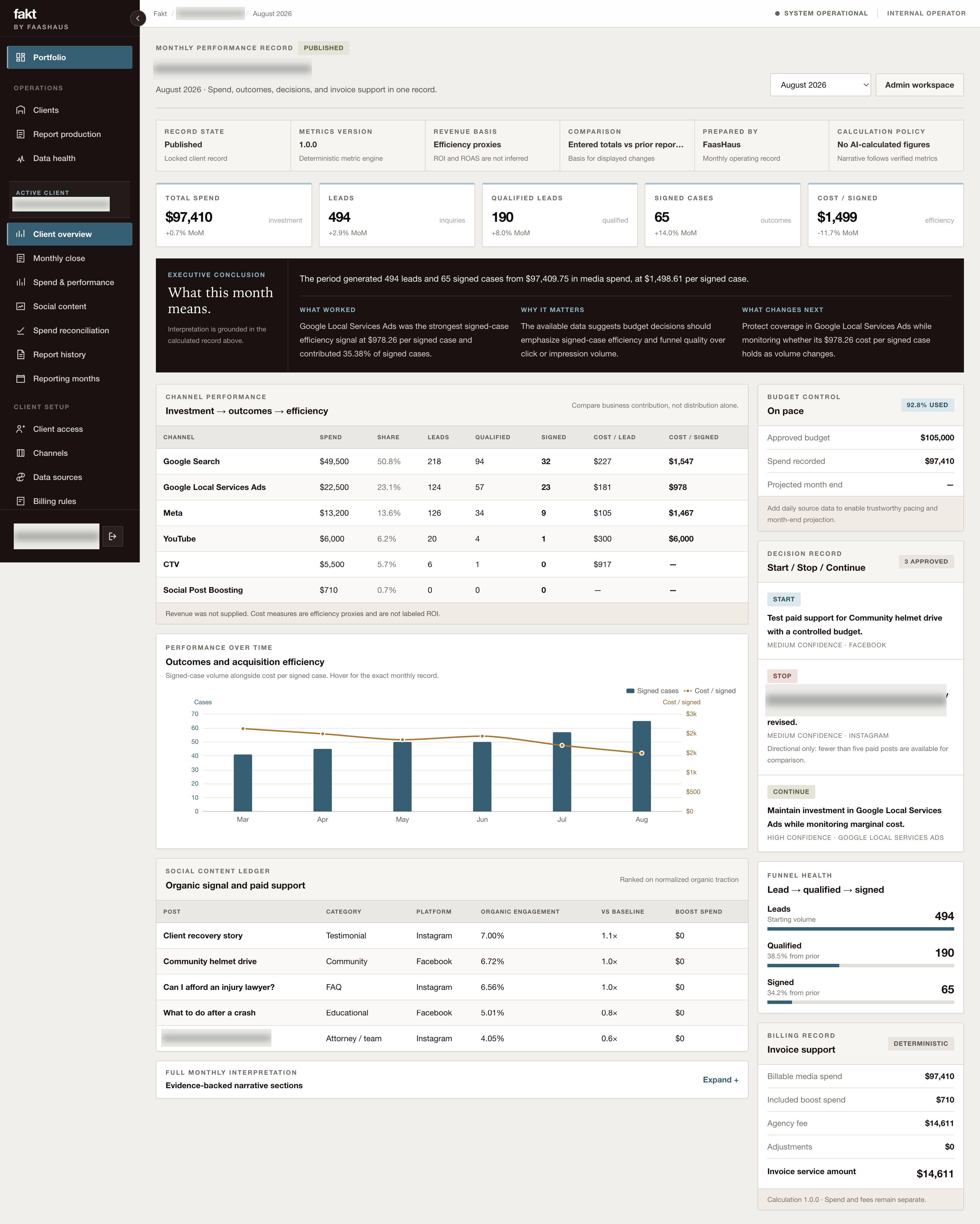980x1224 pixels.
Task: Click the Reporting months calendar icon
Action: coord(20,379)
